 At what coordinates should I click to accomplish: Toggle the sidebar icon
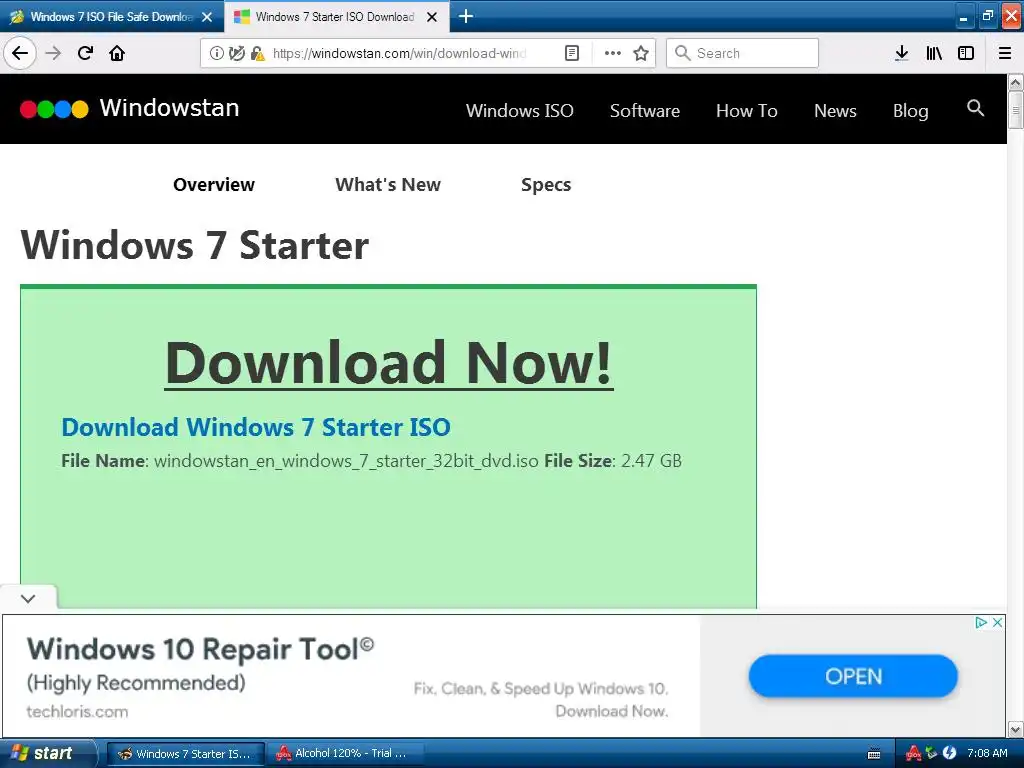click(966, 53)
